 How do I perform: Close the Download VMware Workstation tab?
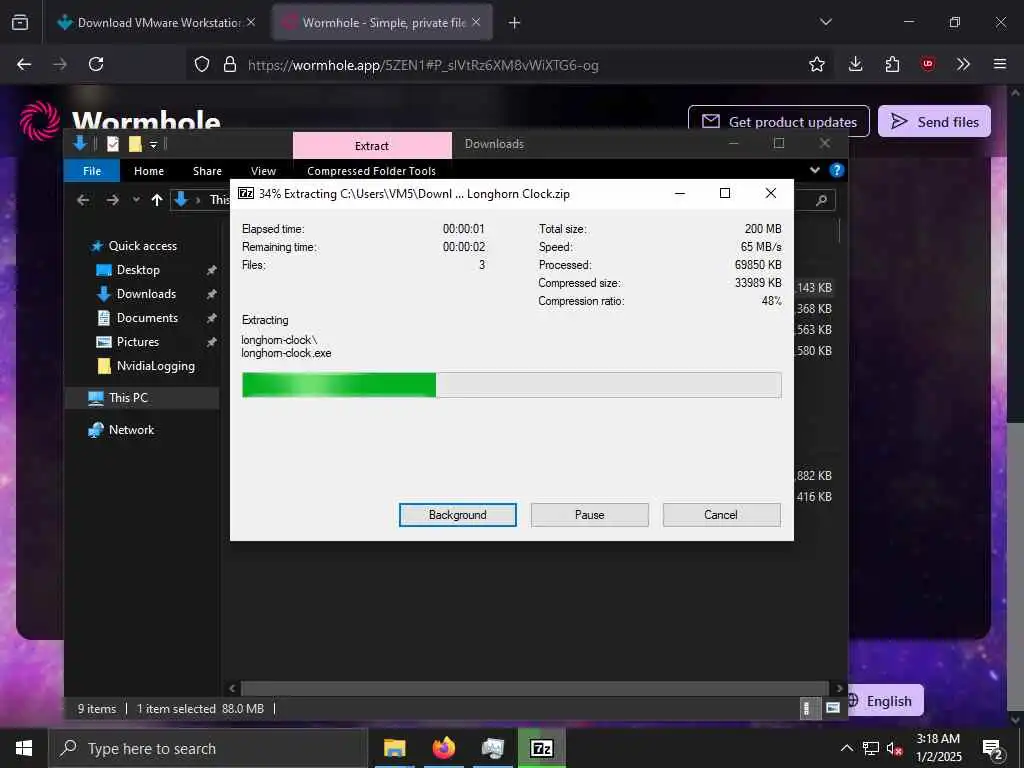click(x=251, y=22)
